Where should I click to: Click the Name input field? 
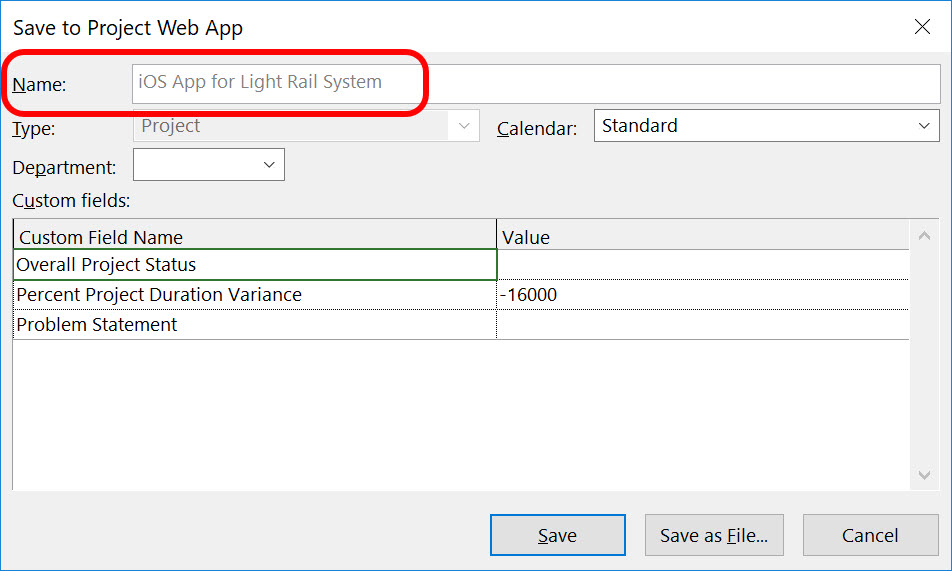point(536,84)
